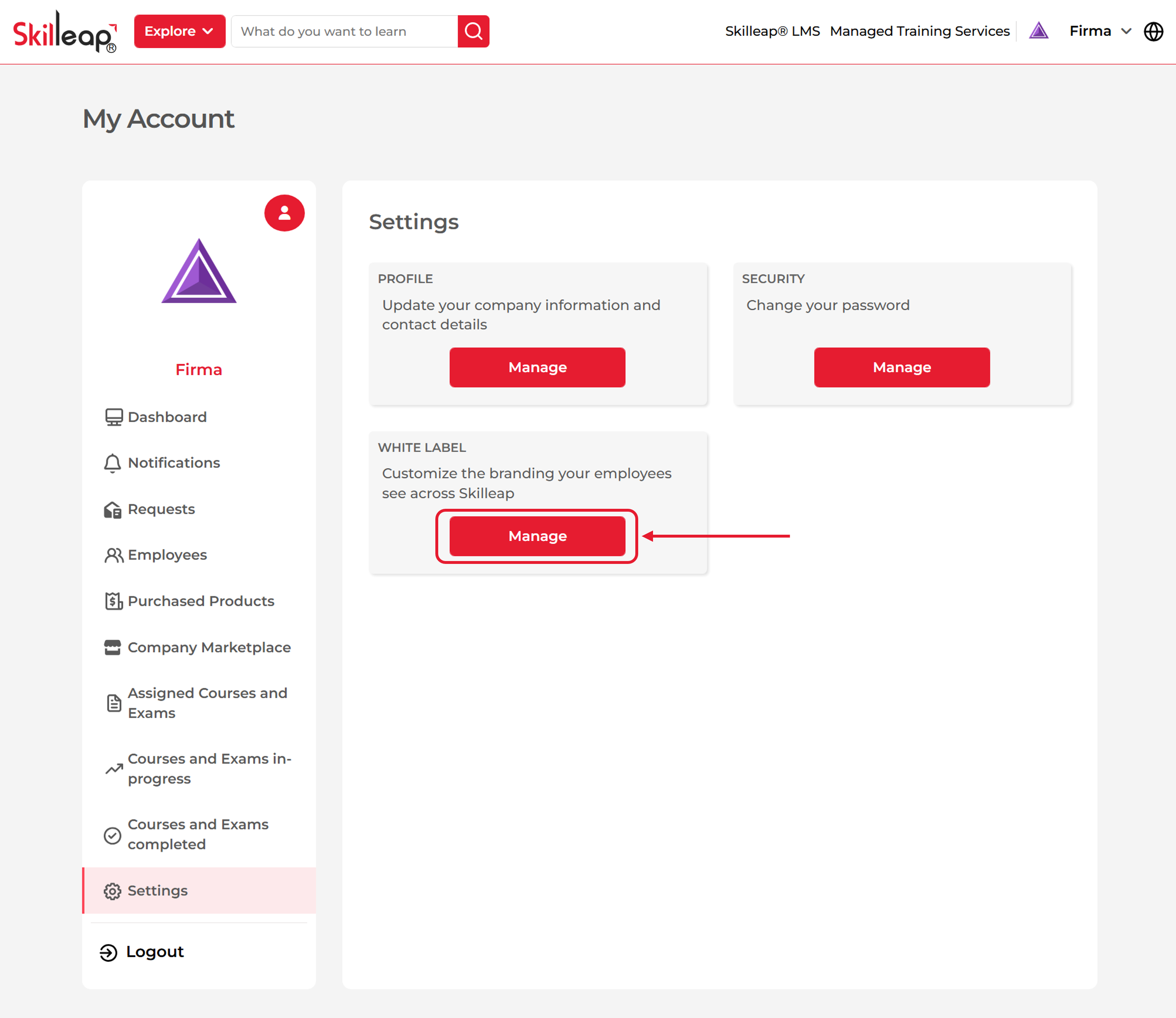Viewport: 1176px width, 1018px height.
Task: Open Company Marketplace in sidebar
Action: (209, 647)
